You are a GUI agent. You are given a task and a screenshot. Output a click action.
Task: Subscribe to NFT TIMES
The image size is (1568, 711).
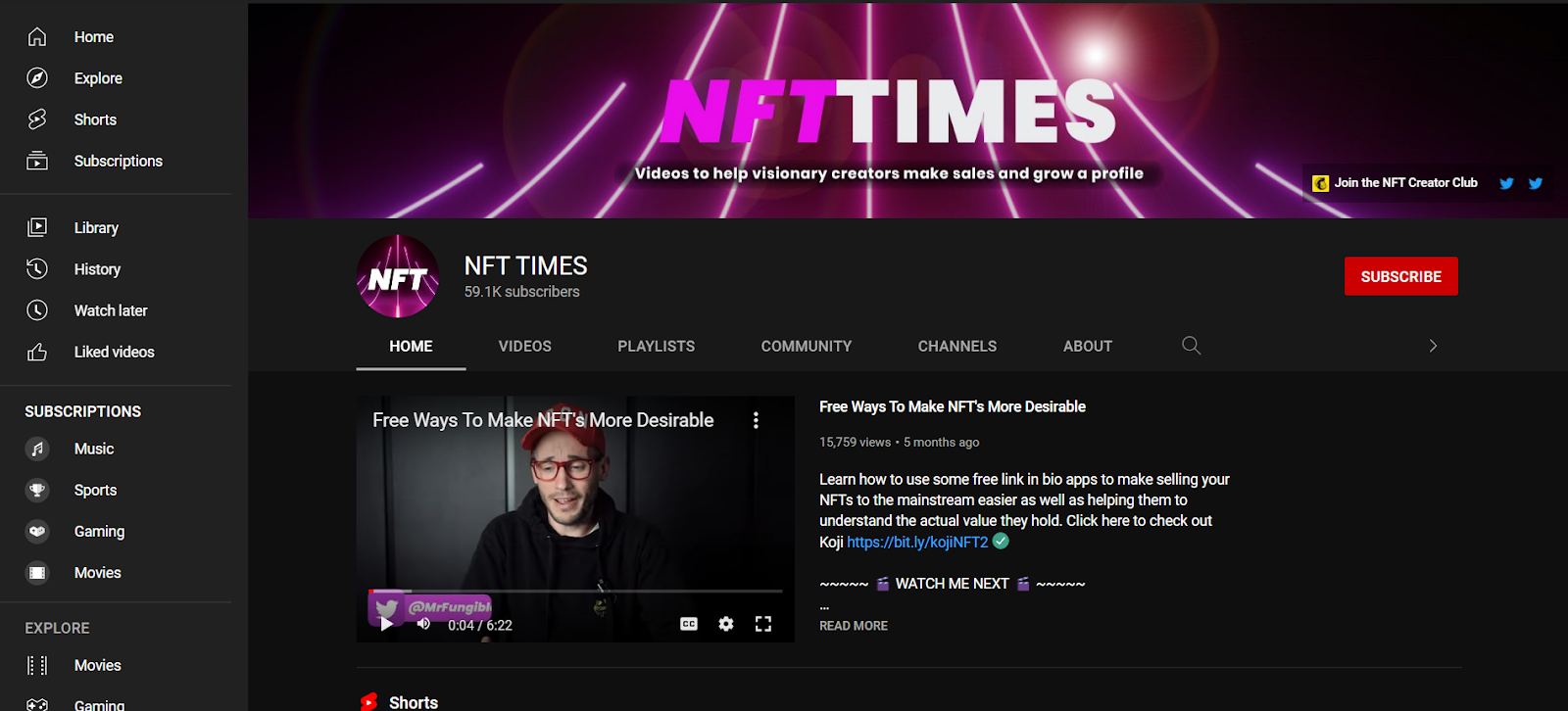coord(1400,276)
